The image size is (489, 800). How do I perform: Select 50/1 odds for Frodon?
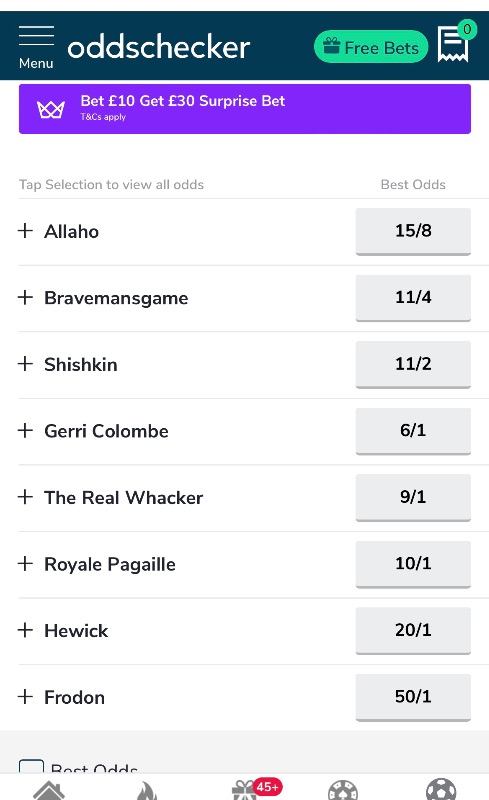click(x=413, y=697)
